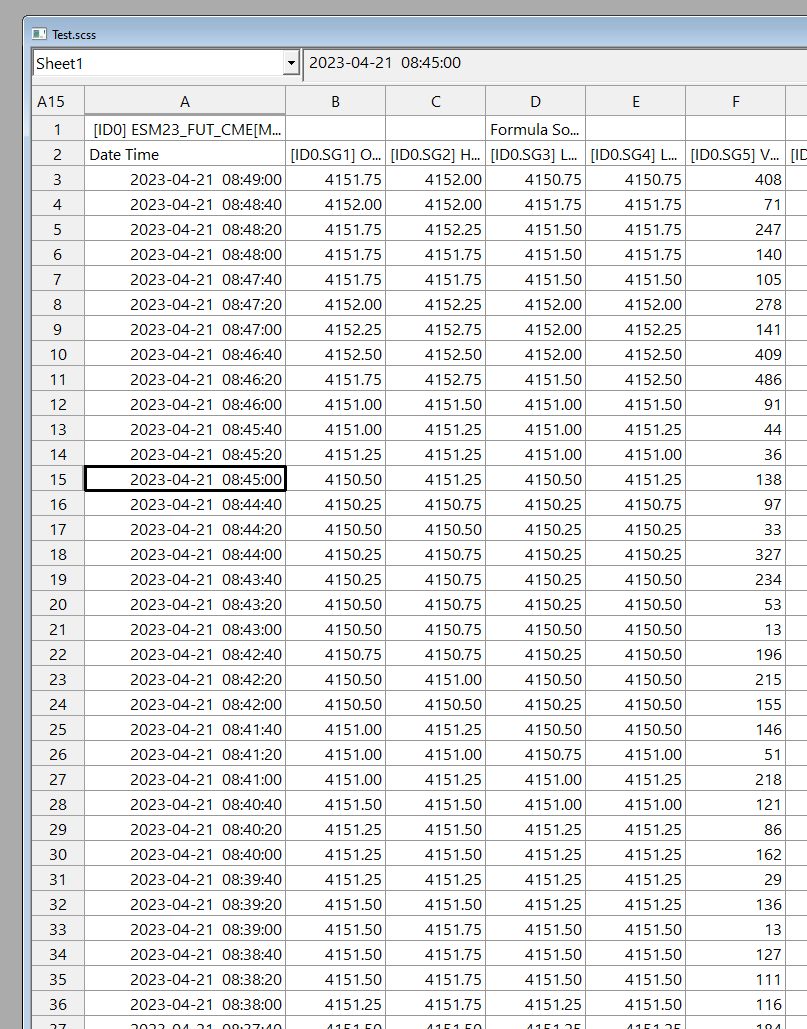Select column F header
This screenshot has height=1029, width=807.
[x=735, y=102]
